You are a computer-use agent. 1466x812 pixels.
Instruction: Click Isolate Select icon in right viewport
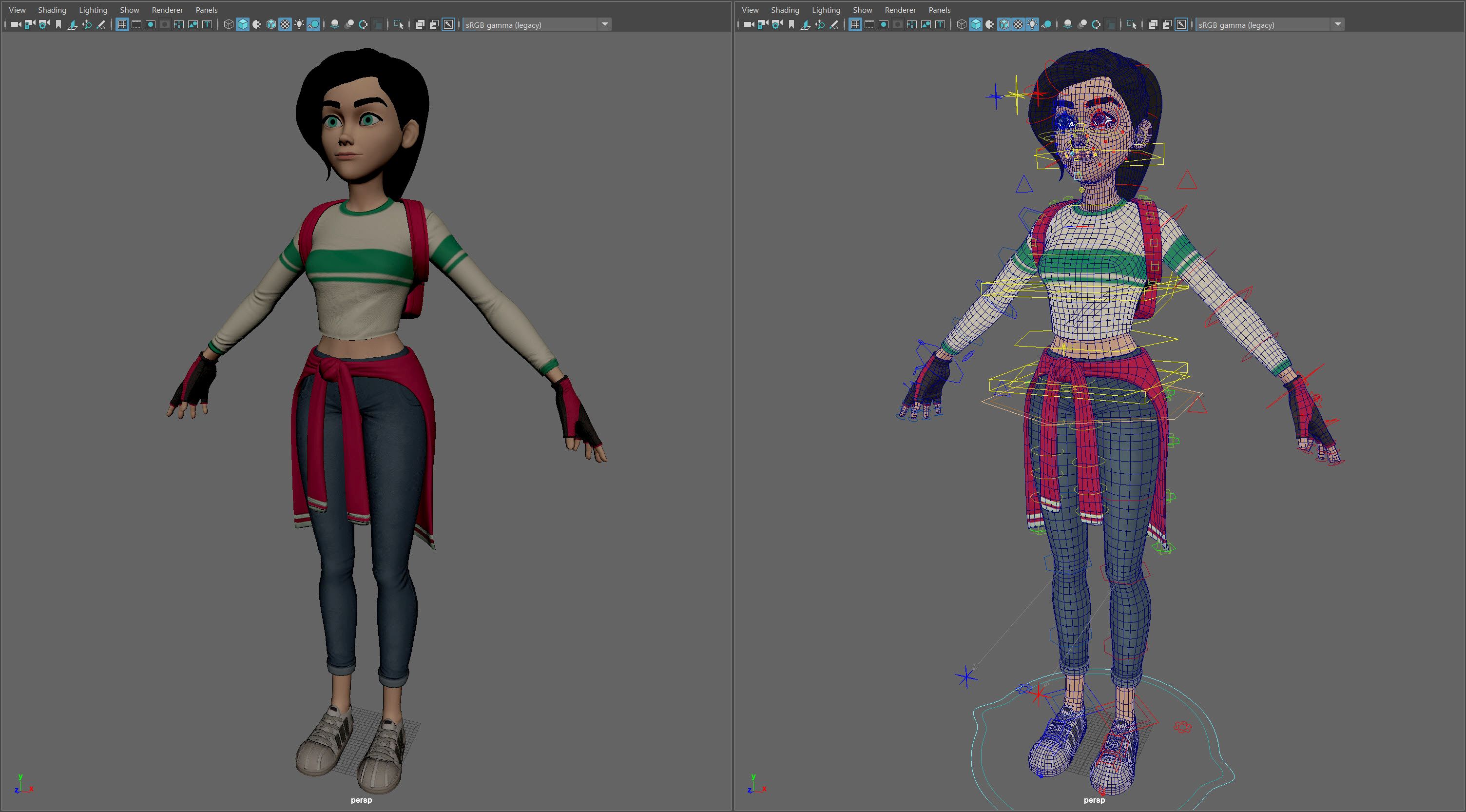pyautogui.click(x=1131, y=24)
